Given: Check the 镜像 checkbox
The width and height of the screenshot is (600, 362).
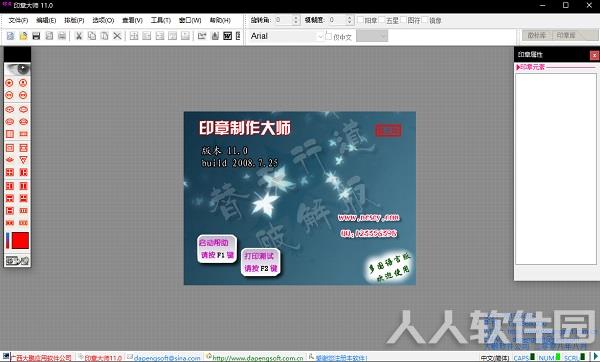Looking at the screenshot, I should click(x=425, y=20).
